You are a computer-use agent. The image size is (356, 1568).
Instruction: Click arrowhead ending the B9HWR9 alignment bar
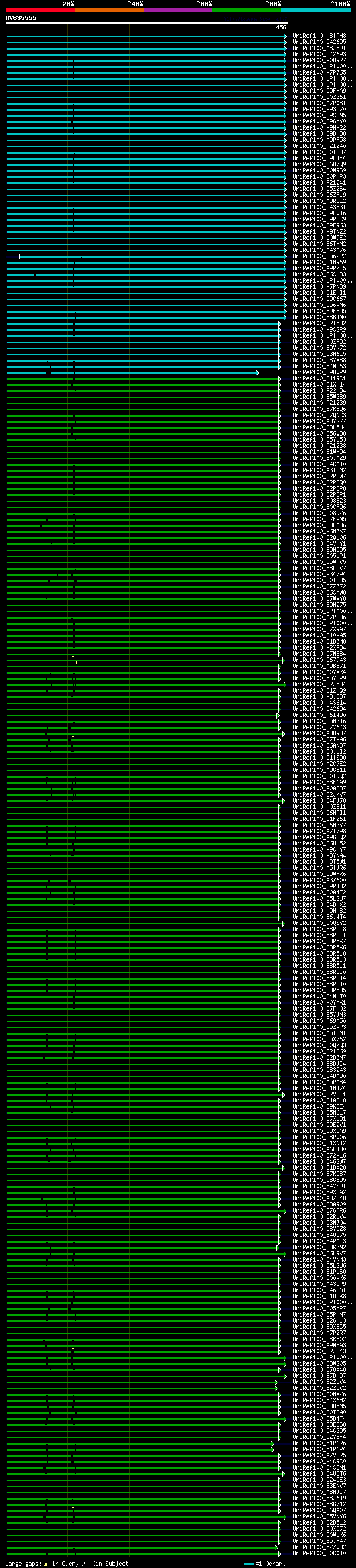(x=258, y=373)
